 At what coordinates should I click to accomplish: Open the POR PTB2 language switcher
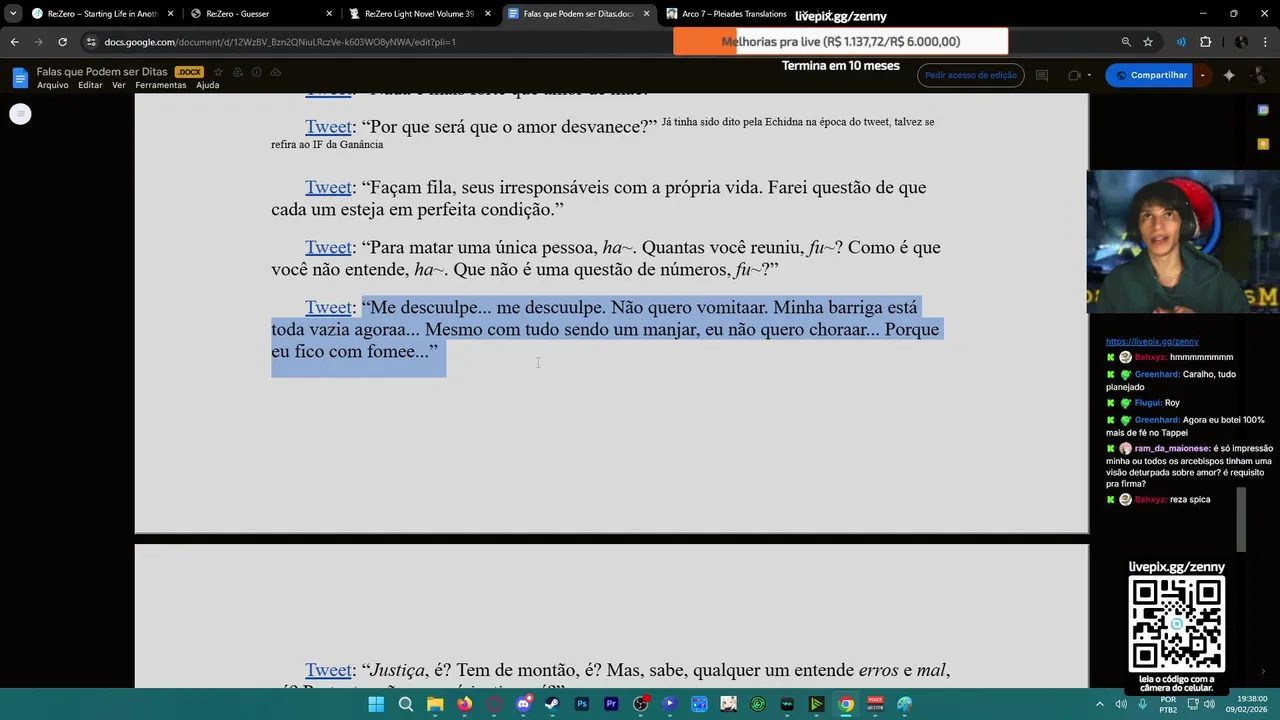click(1167, 704)
